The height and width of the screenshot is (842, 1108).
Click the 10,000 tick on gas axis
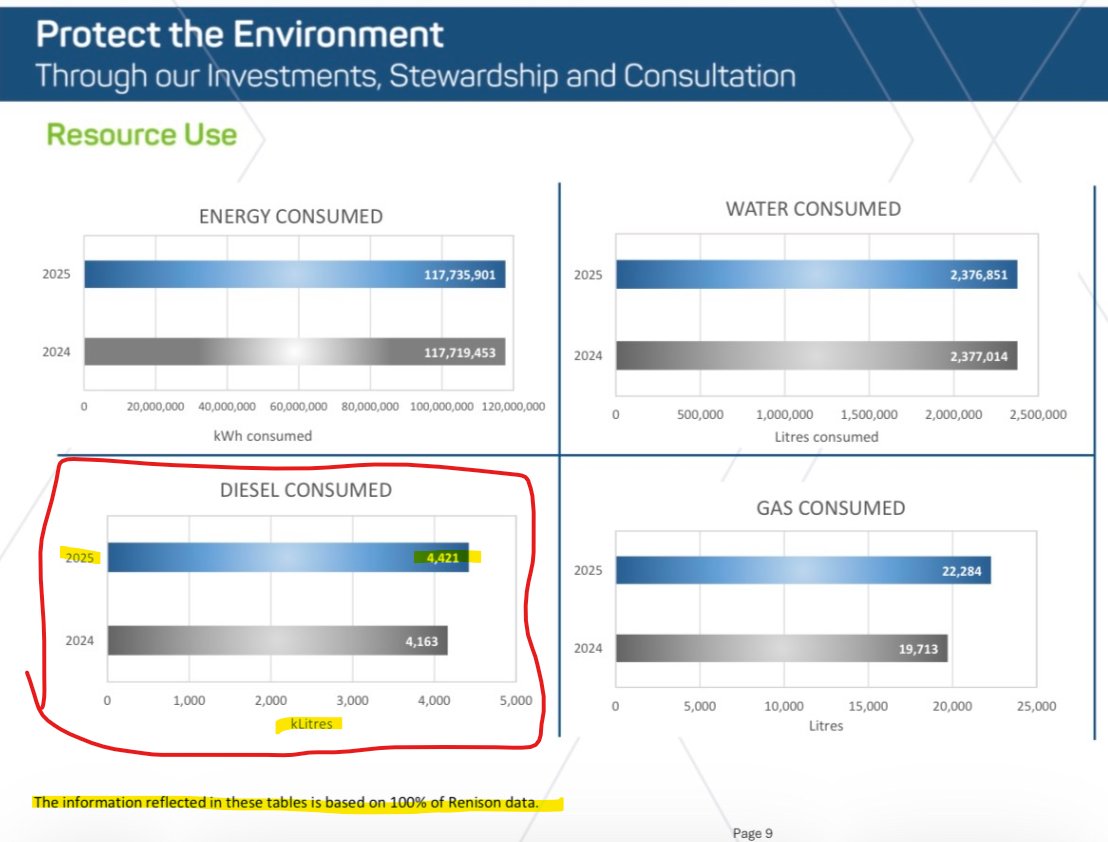click(784, 706)
